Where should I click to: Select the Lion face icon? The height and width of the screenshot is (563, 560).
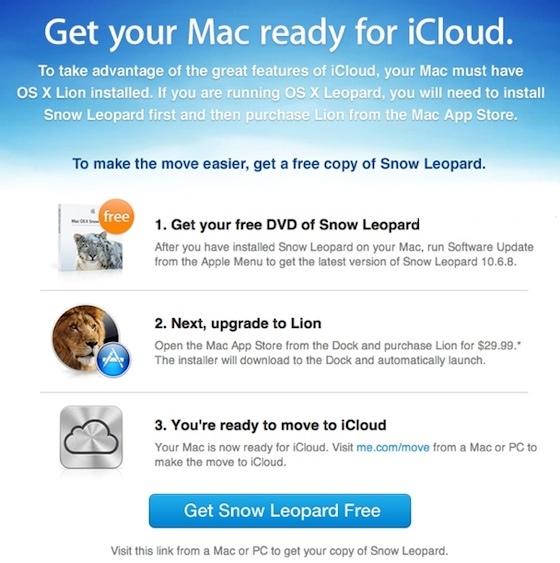click(x=85, y=338)
